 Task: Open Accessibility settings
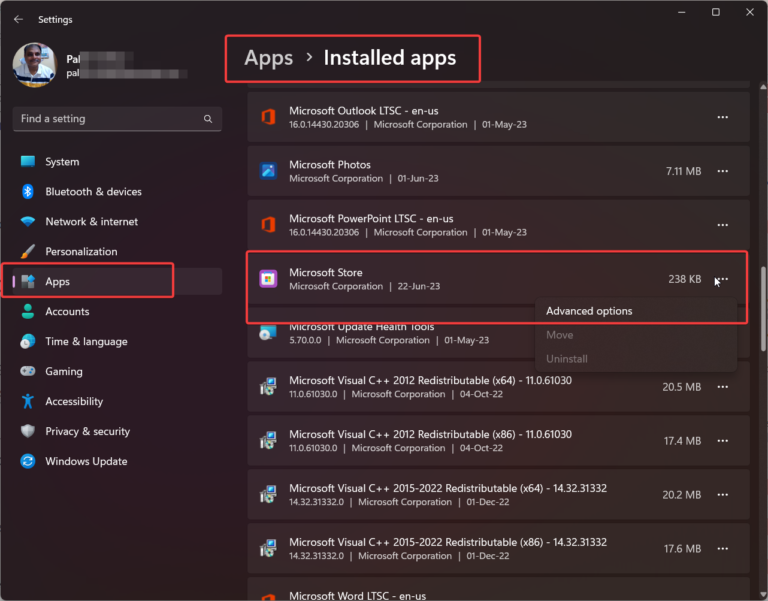point(117,401)
